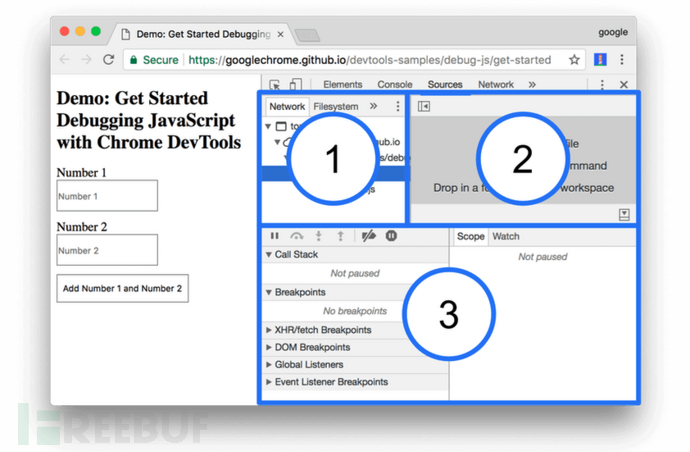Screen dimensions: 690x452
Task: Click the google profile label
Action: pyautogui.click(x=613, y=32)
